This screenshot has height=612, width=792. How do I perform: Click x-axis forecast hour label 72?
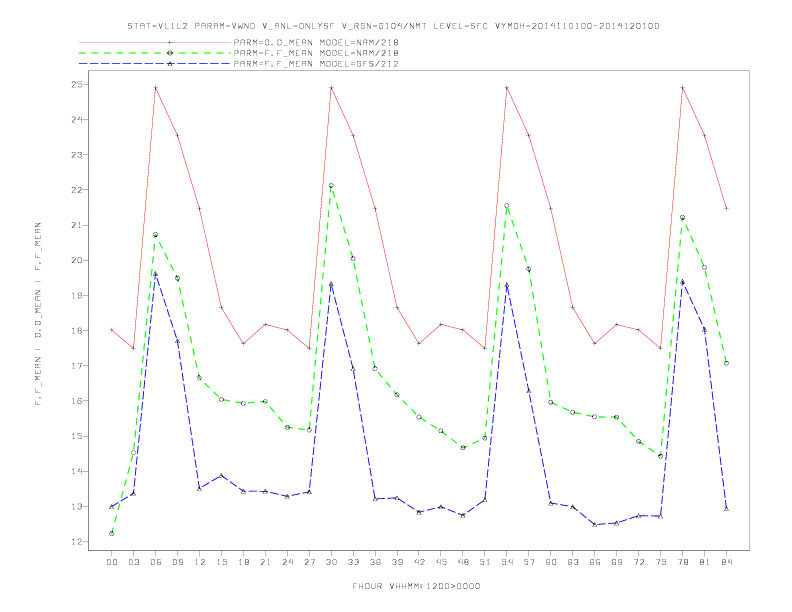point(638,562)
